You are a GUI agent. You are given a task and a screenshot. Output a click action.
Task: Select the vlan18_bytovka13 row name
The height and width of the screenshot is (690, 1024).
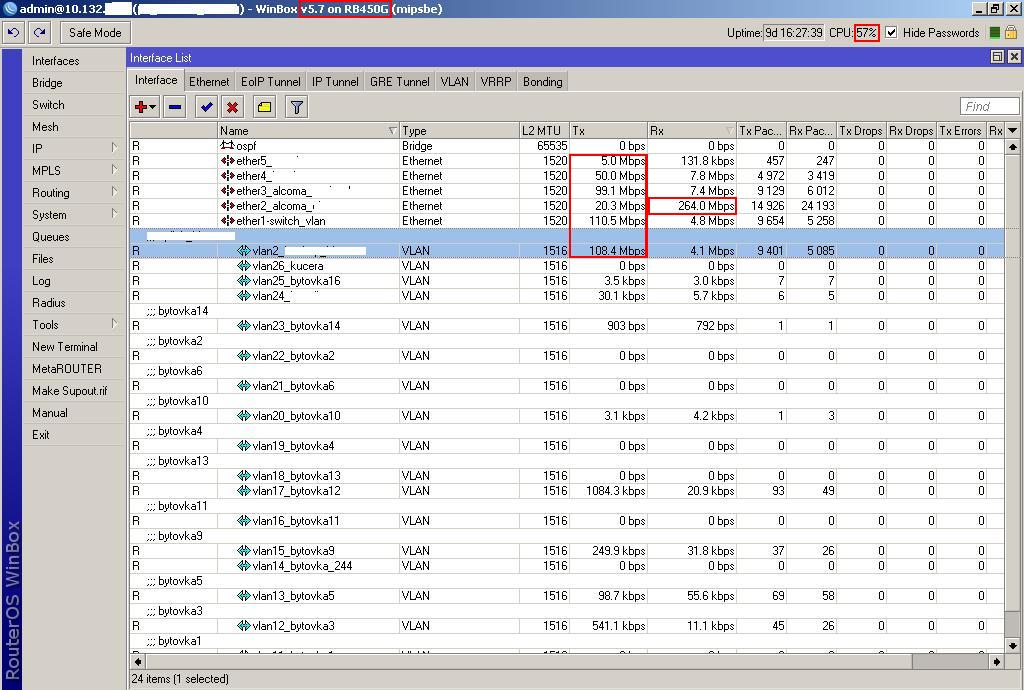[x=296, y=476]
